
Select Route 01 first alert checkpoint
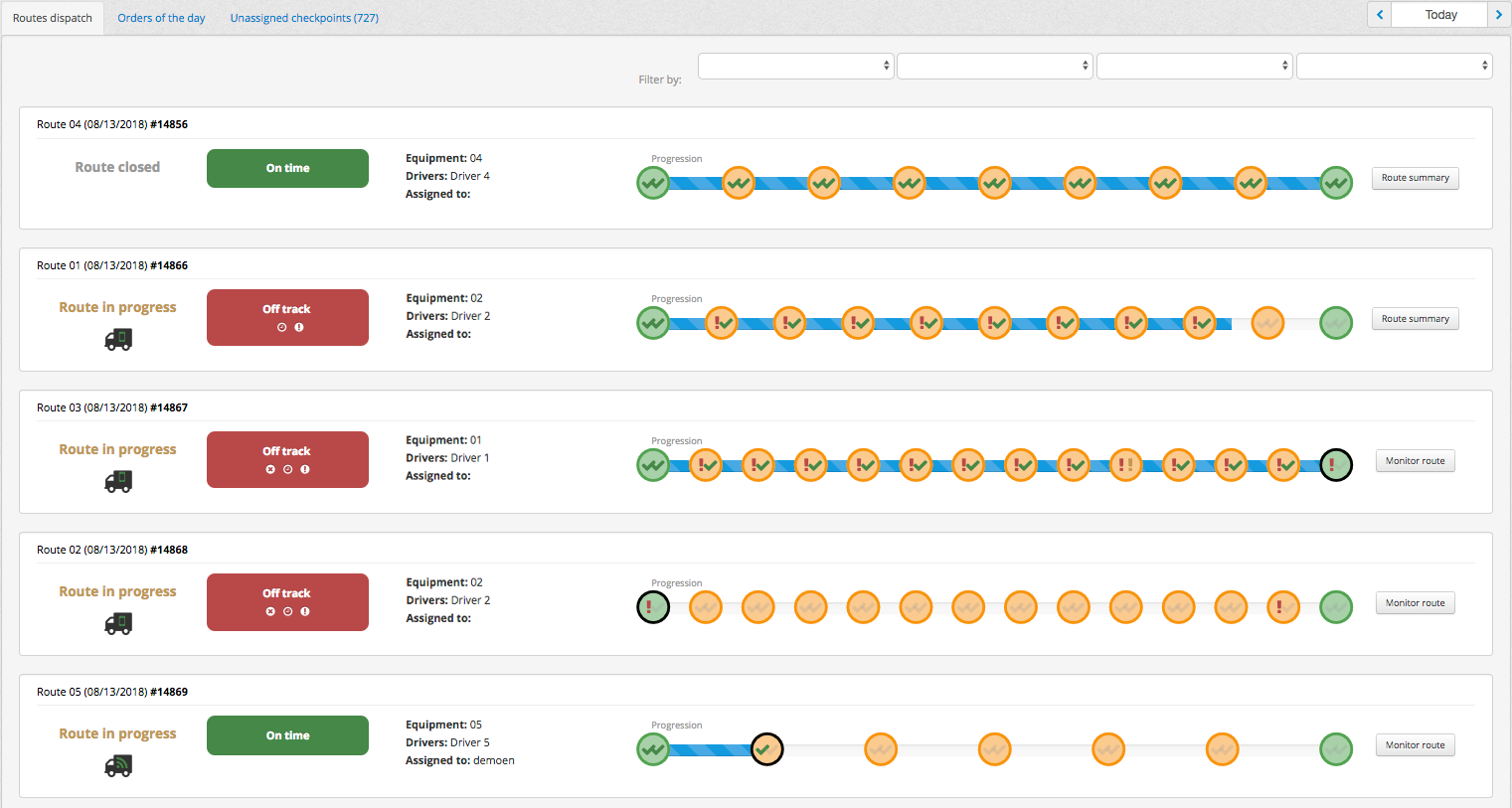coord(721,323)
